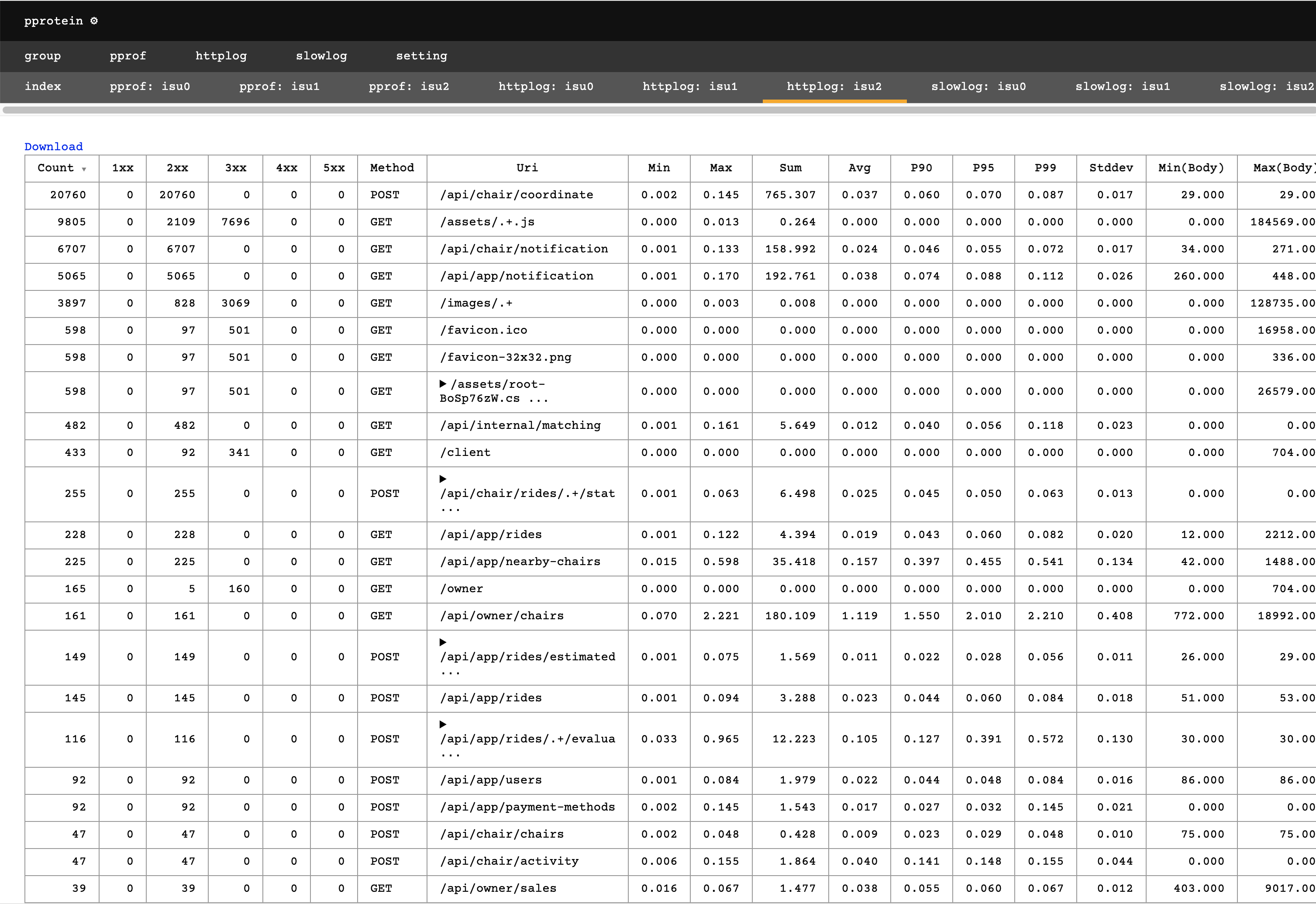1316x904 pixels.
Task: Click the /api/app/payment-methods URI cell
Action: 527,808
